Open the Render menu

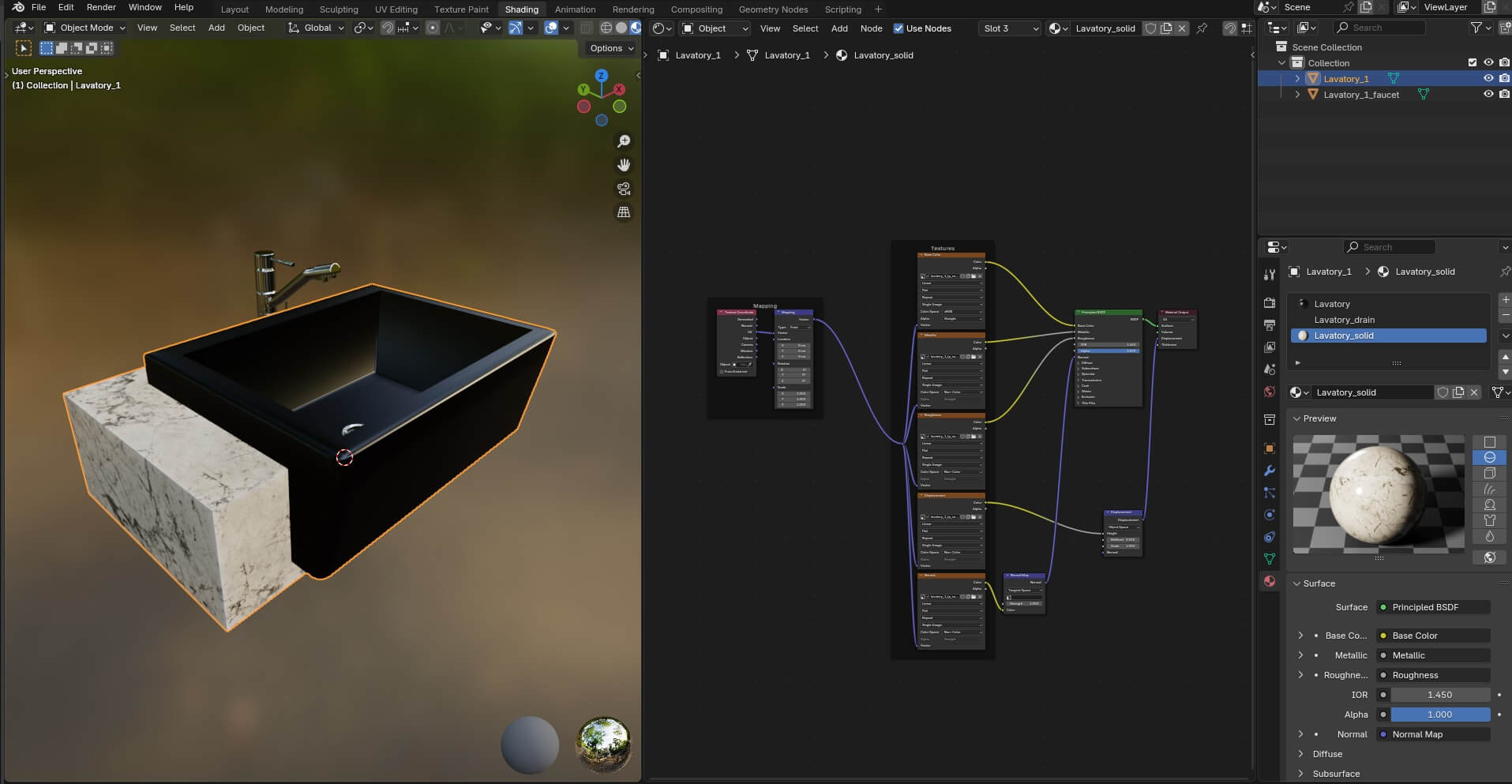tap(101, 7)
